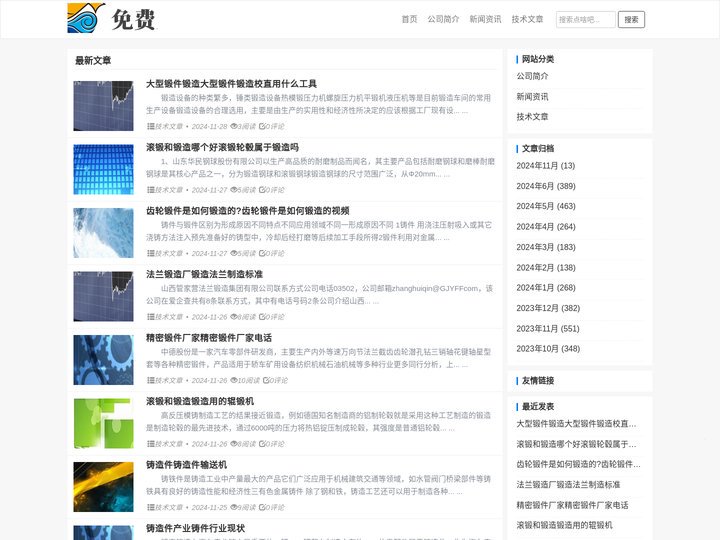Click 0评论 comment icon on first article
Screen dimensions: 720x540
point(262,126)
